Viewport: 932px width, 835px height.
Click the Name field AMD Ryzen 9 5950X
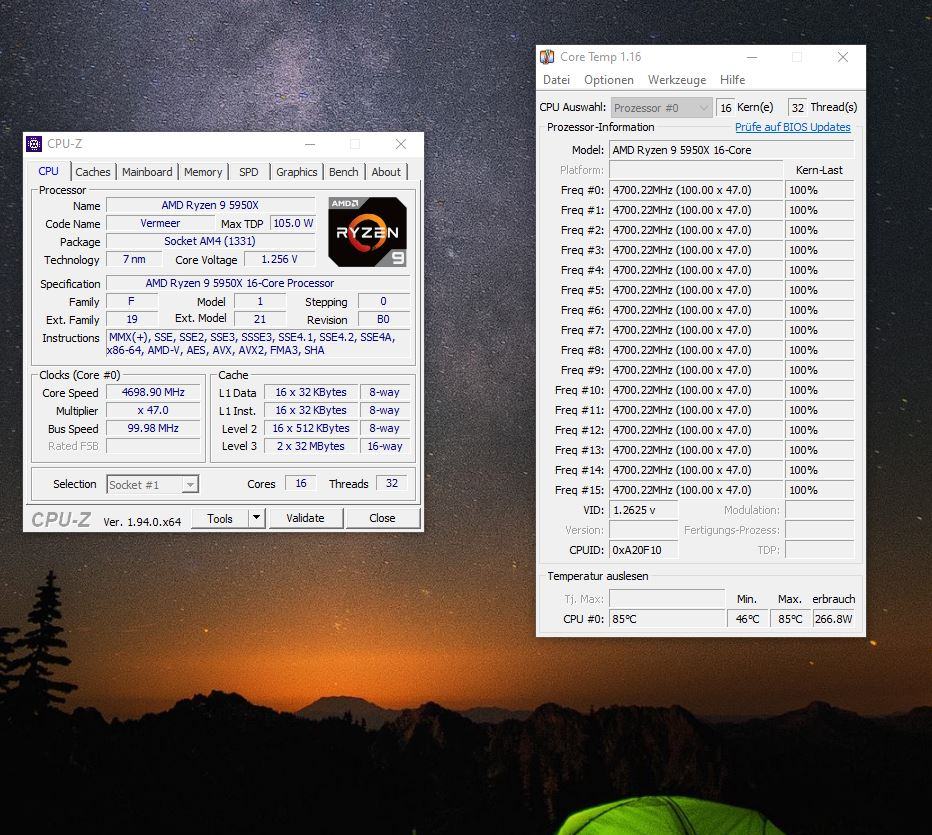(210, 205)
